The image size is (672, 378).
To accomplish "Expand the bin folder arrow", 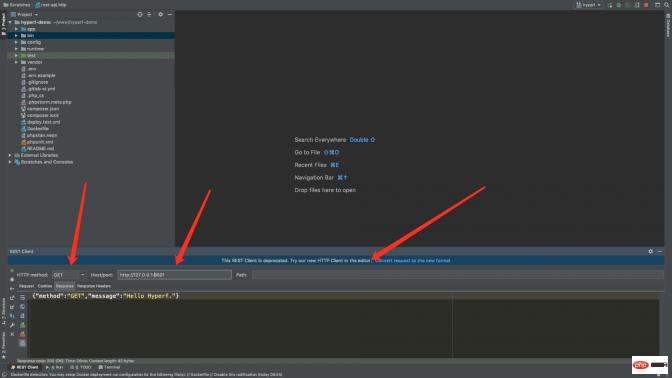I will [16, 36].
